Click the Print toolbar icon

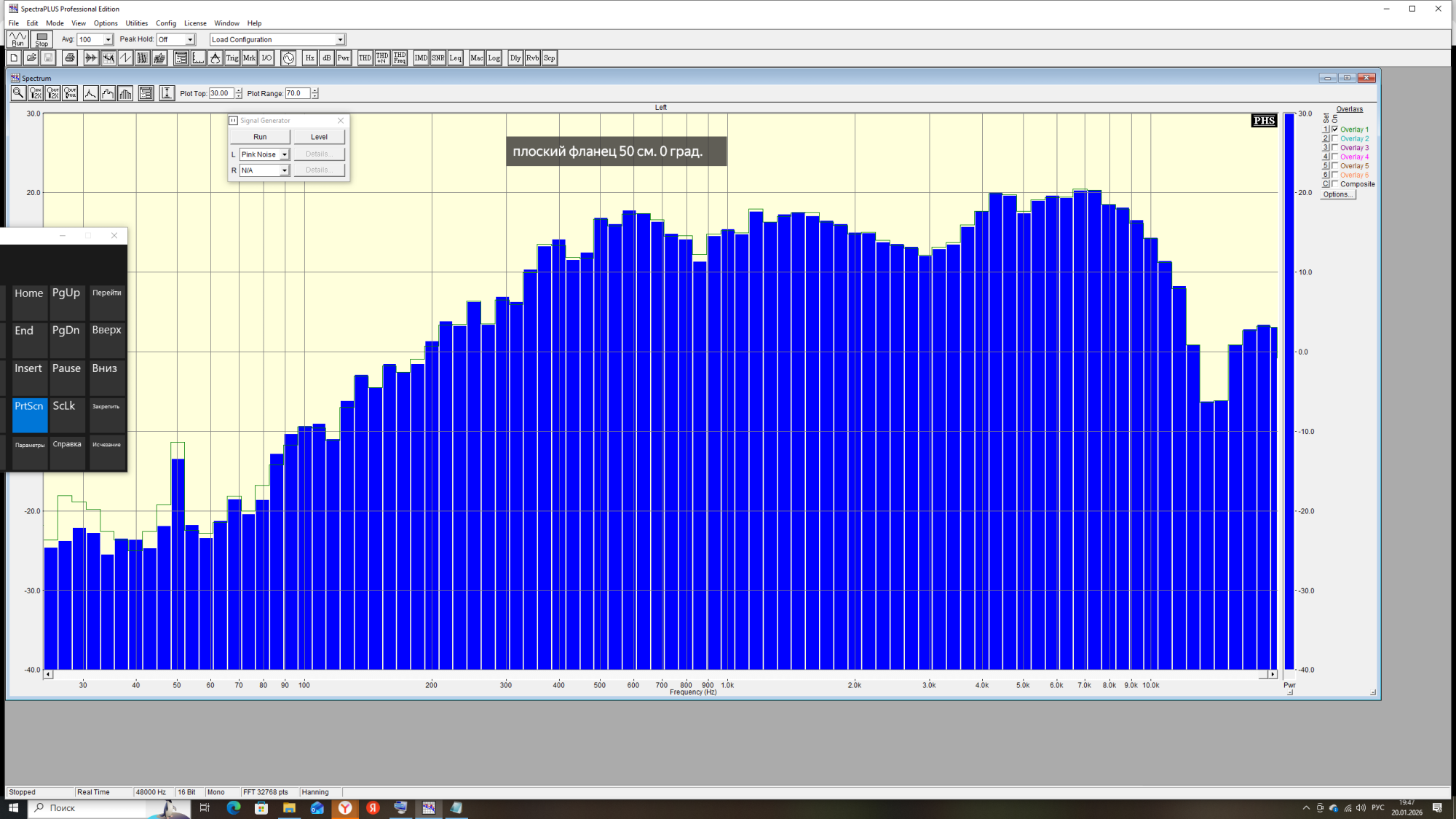(69, 58)
